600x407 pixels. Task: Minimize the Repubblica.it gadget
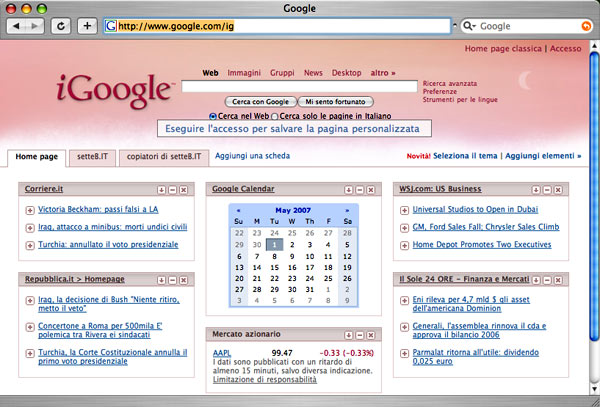click(x=173, y=280)
